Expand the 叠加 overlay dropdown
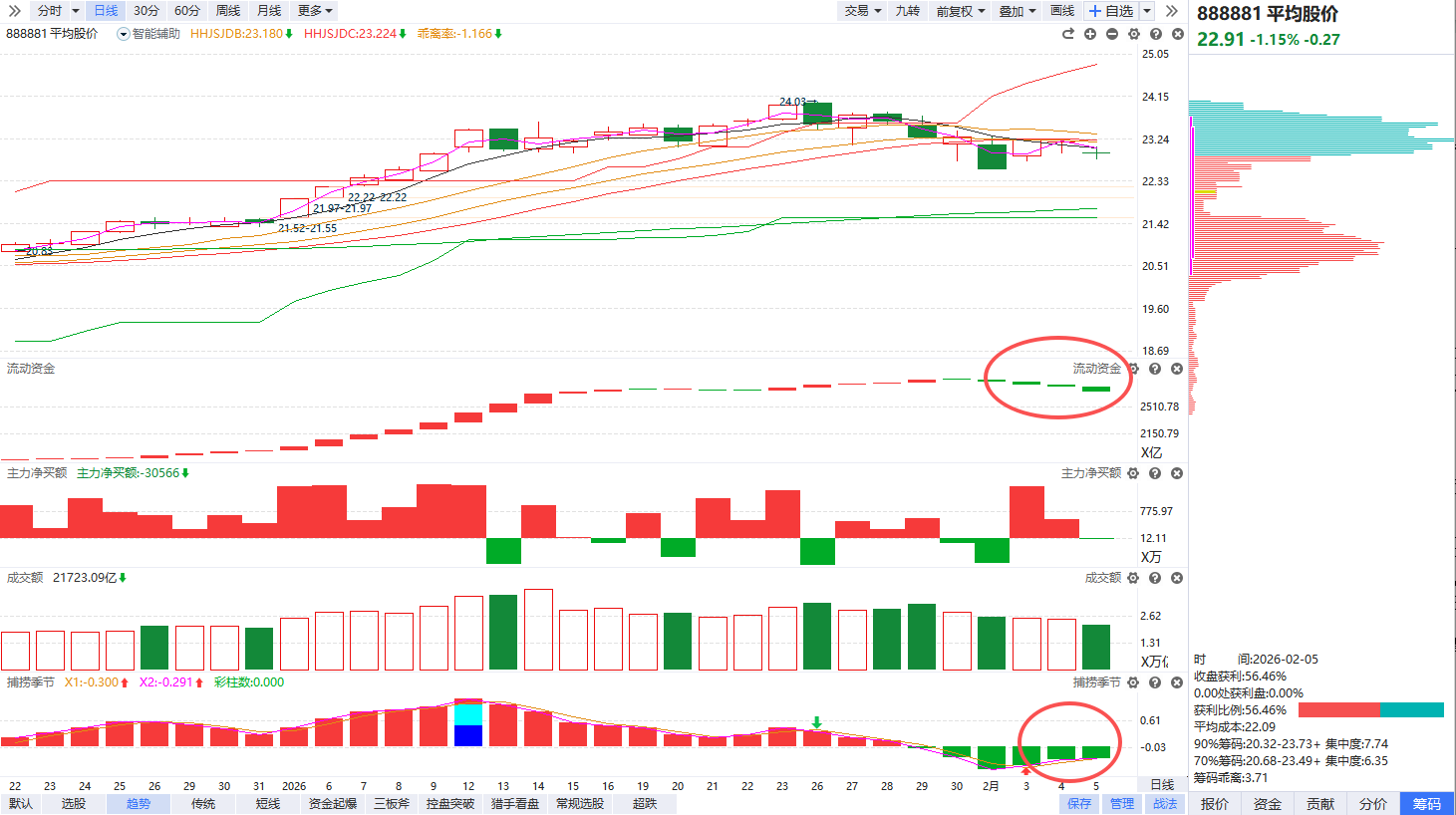The width and height of the screenshot is (1456, 815). [x=1018, y=11]
